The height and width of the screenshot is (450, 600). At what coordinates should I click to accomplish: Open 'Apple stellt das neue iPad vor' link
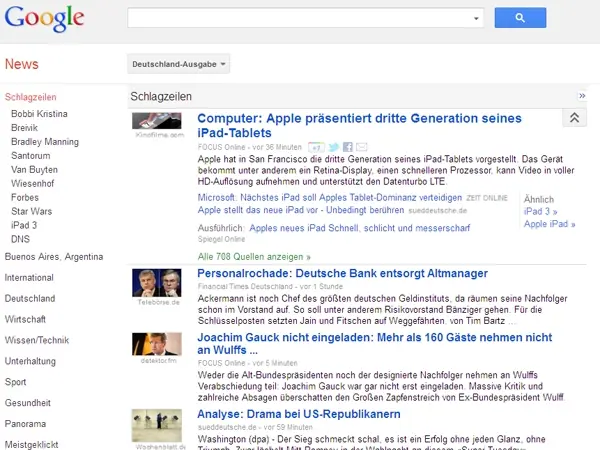301,210
